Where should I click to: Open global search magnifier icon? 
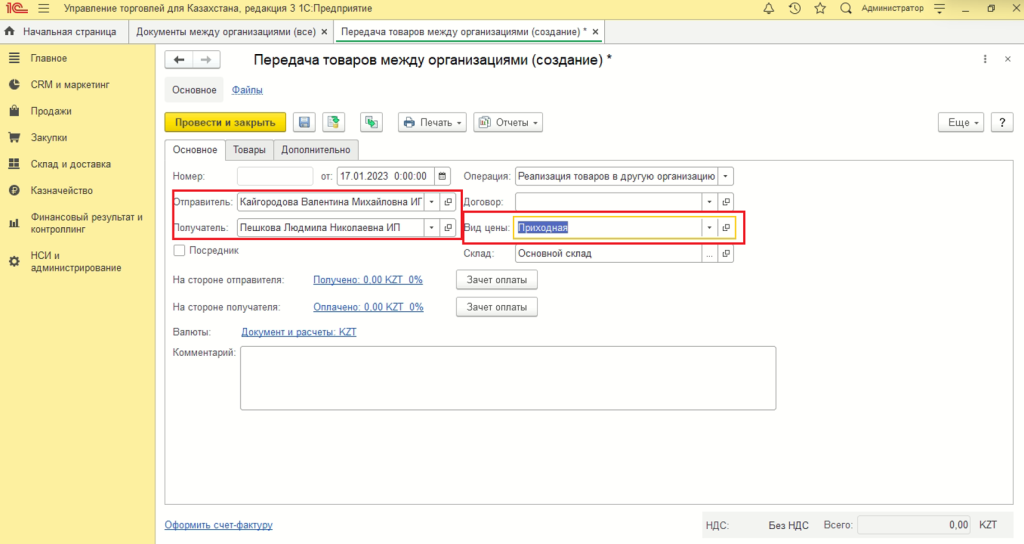click(x=846, y=8)
